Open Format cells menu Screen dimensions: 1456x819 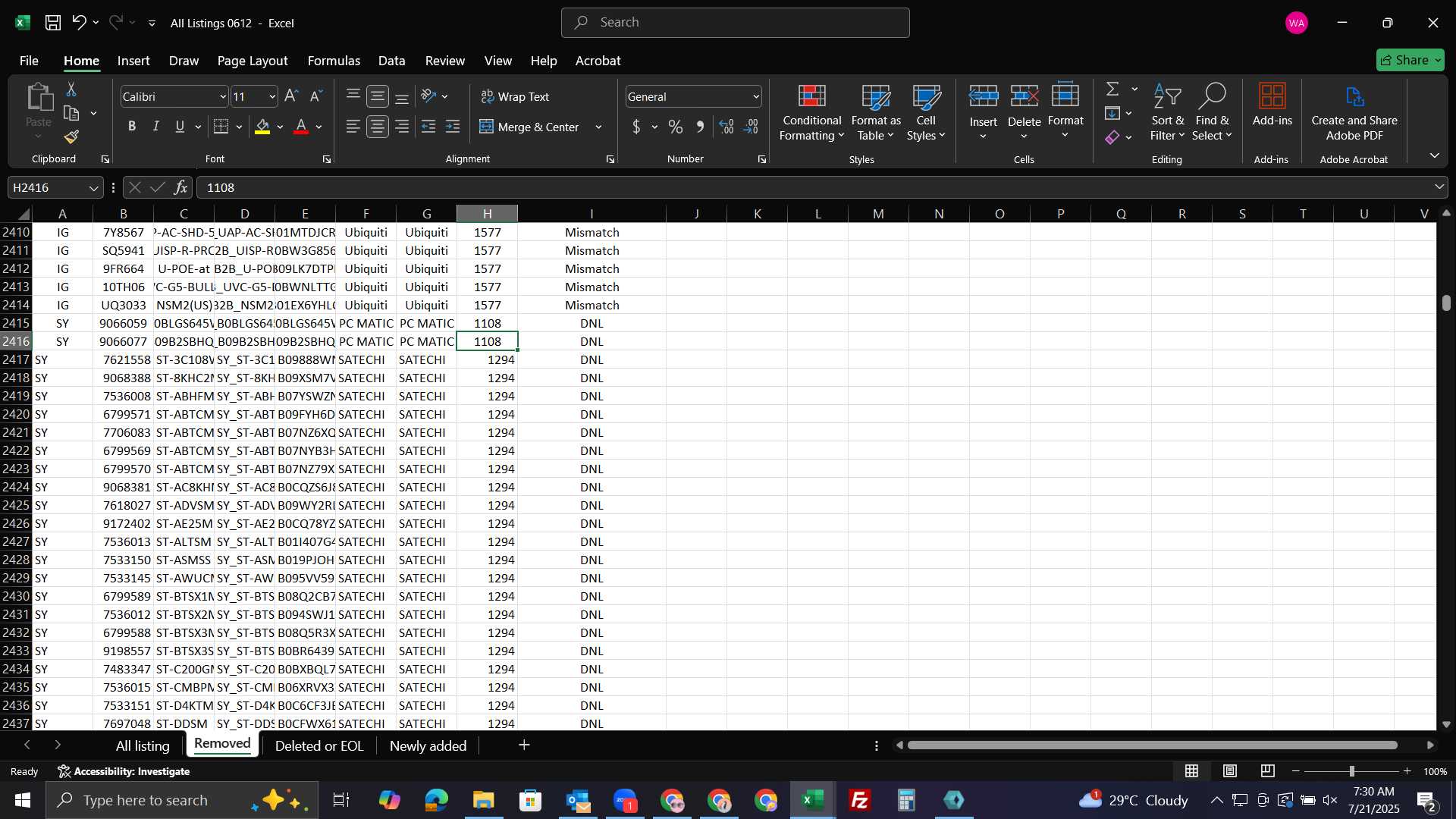click(1065, 112)
